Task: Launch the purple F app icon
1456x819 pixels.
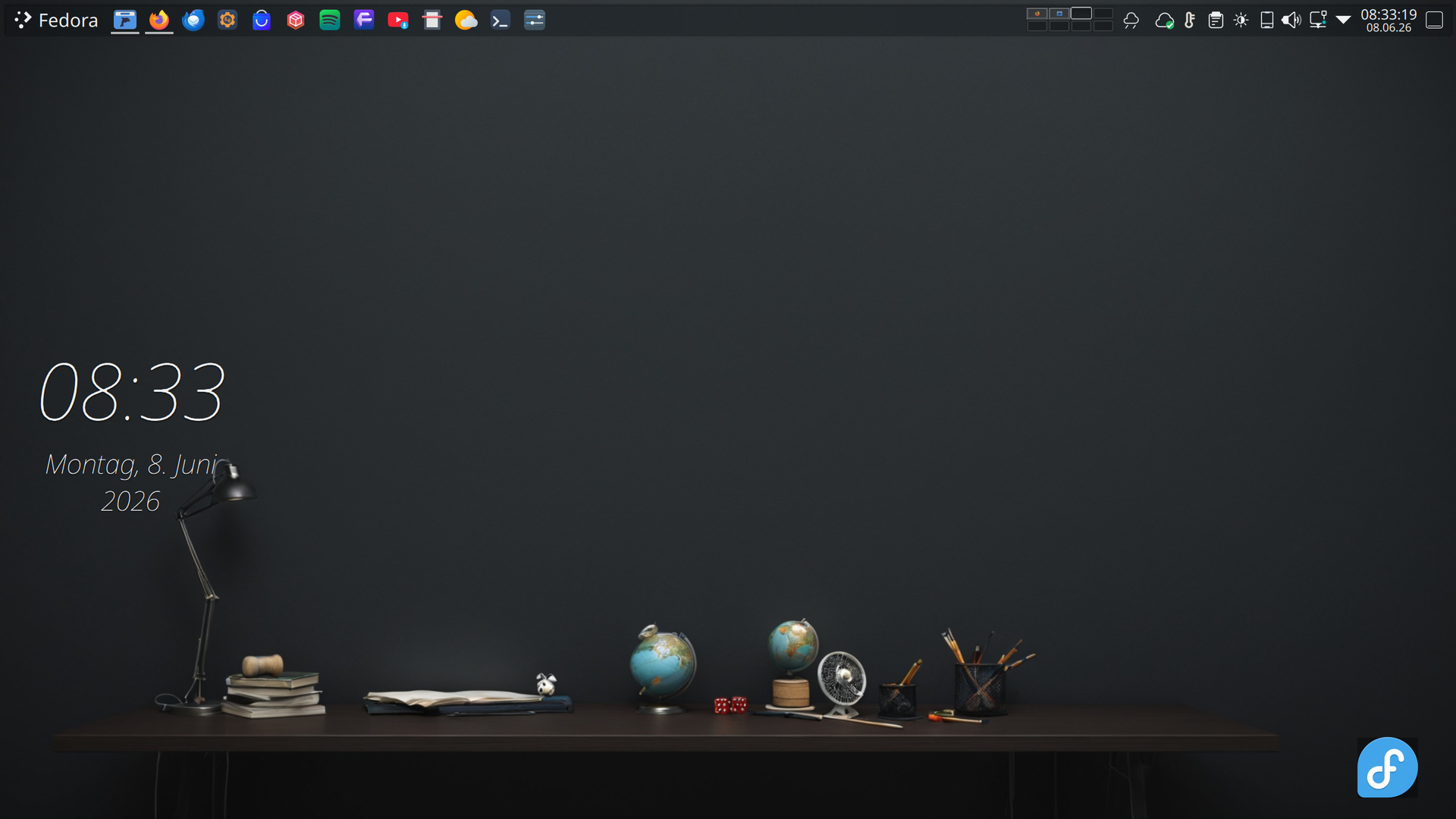Action: (364, 20)
